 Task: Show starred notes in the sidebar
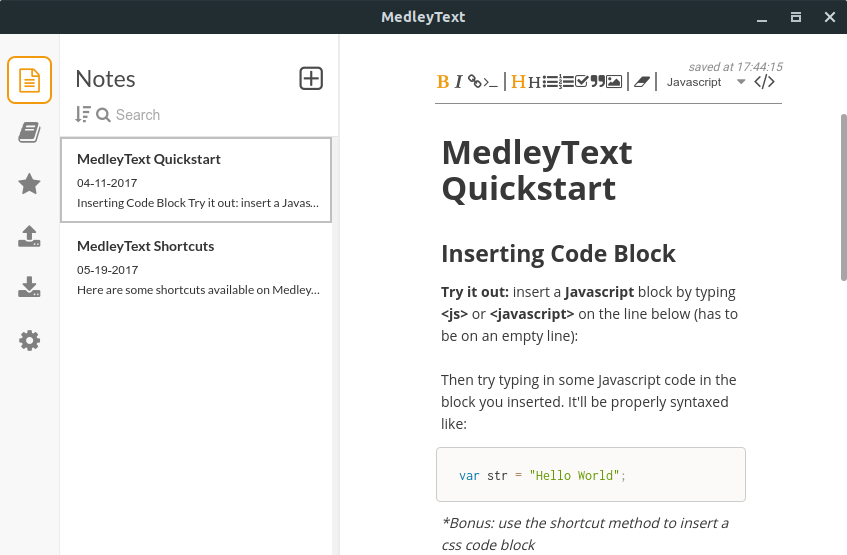coord(29,184)
